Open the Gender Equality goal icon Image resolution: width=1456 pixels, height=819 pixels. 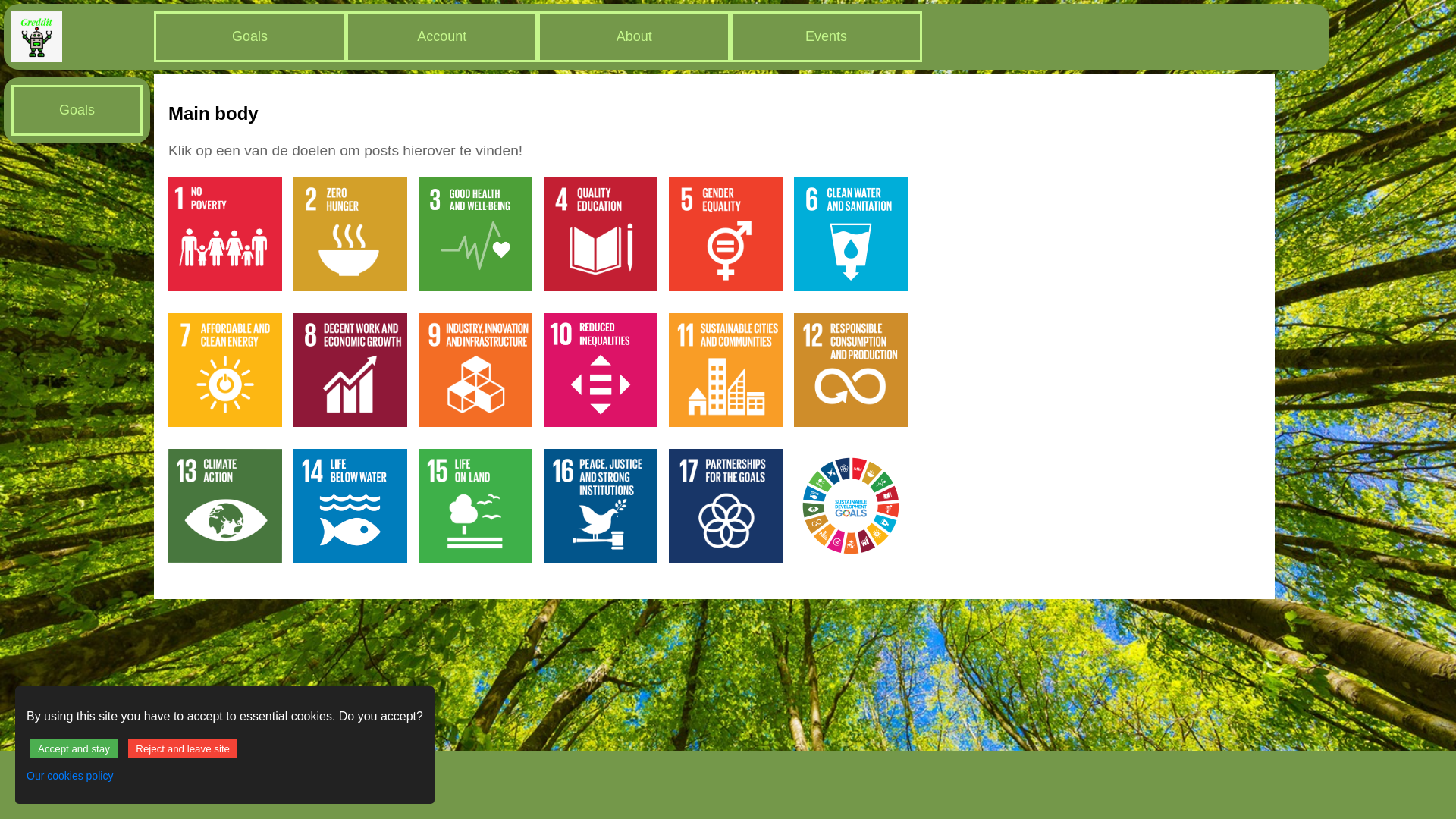[726, 234]
